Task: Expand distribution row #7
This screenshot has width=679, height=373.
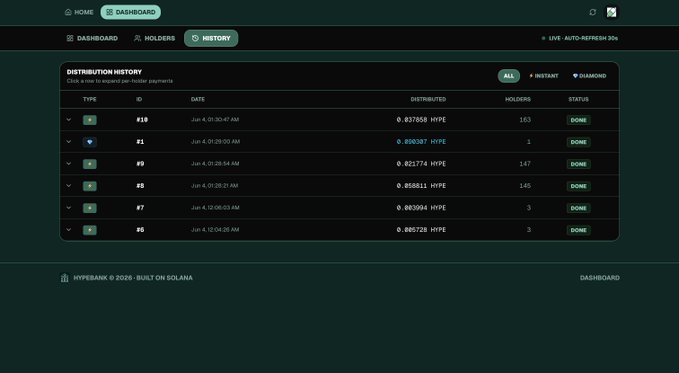Action: [x=68, y=208]
